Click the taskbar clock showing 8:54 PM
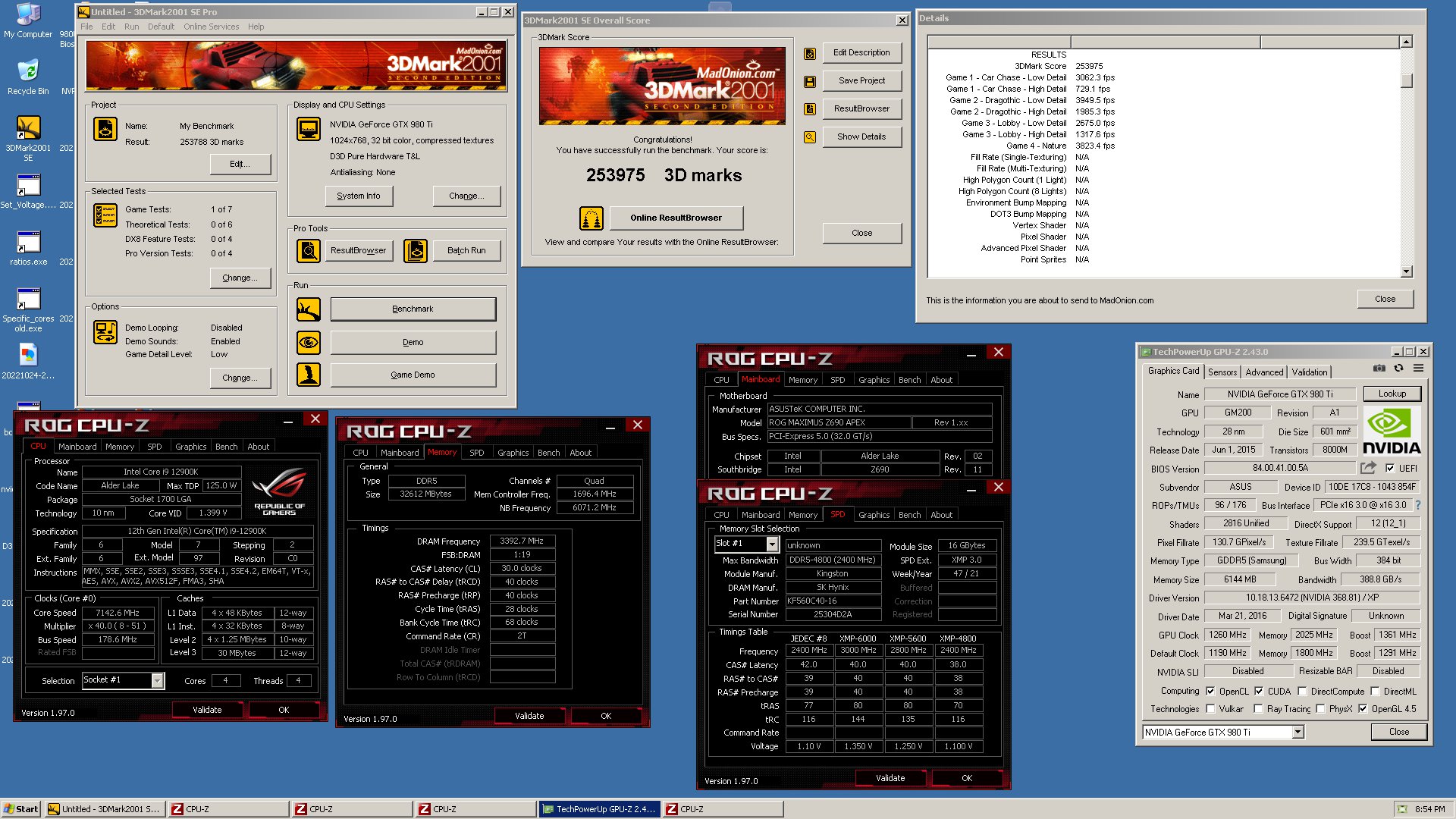 [1429, 809]
